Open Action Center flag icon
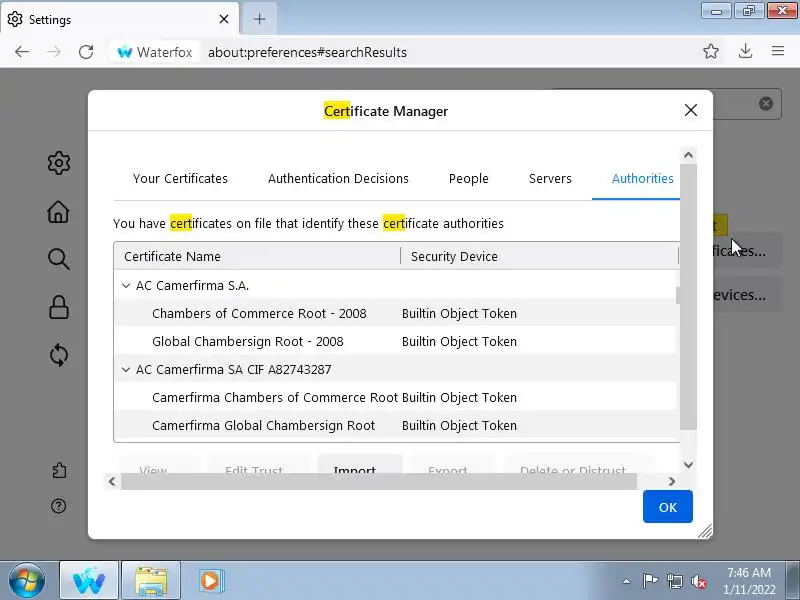800x600 pixels. [x=649, y=581]
